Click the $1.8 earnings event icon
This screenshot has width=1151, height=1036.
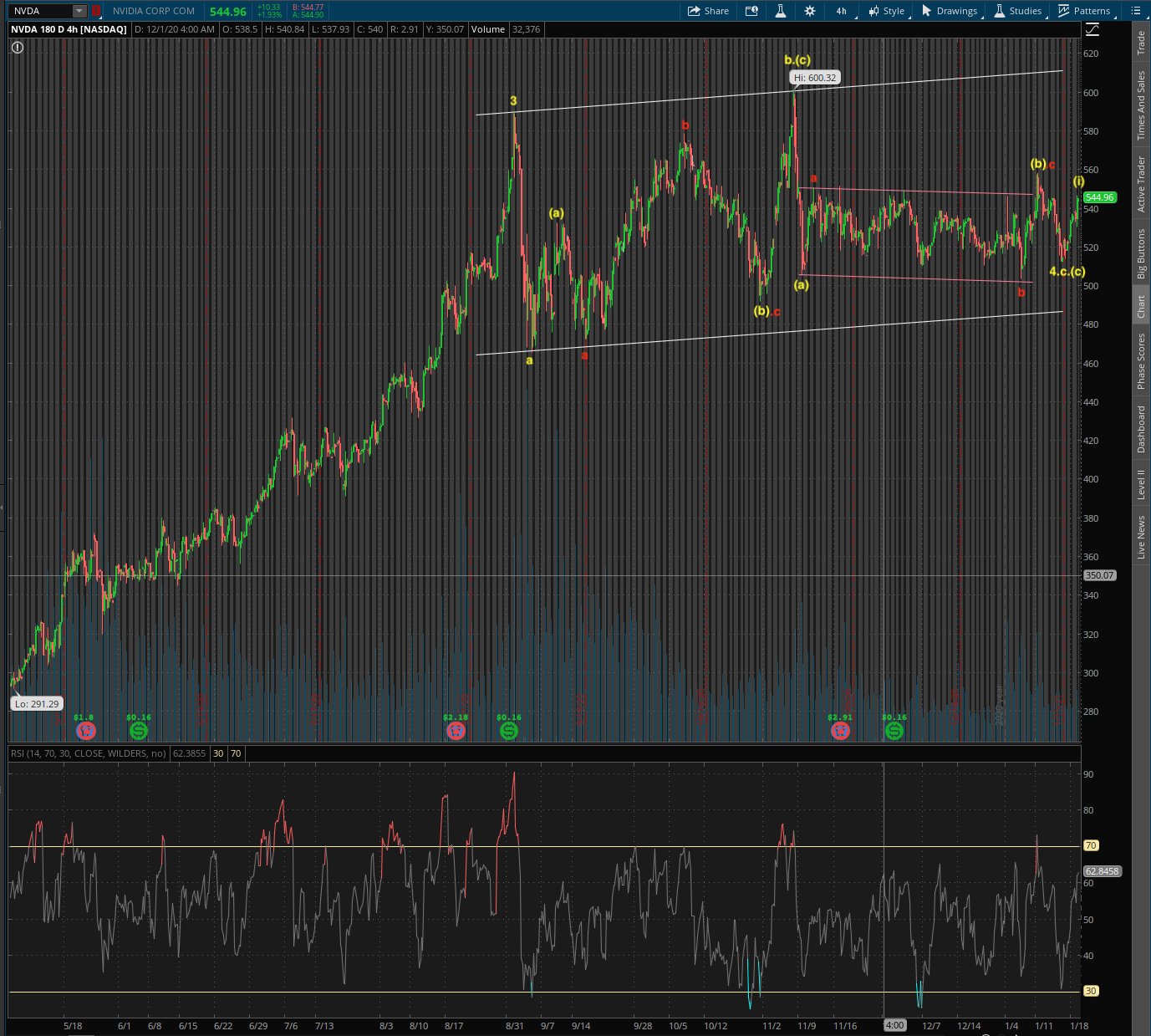pos(86,731)
